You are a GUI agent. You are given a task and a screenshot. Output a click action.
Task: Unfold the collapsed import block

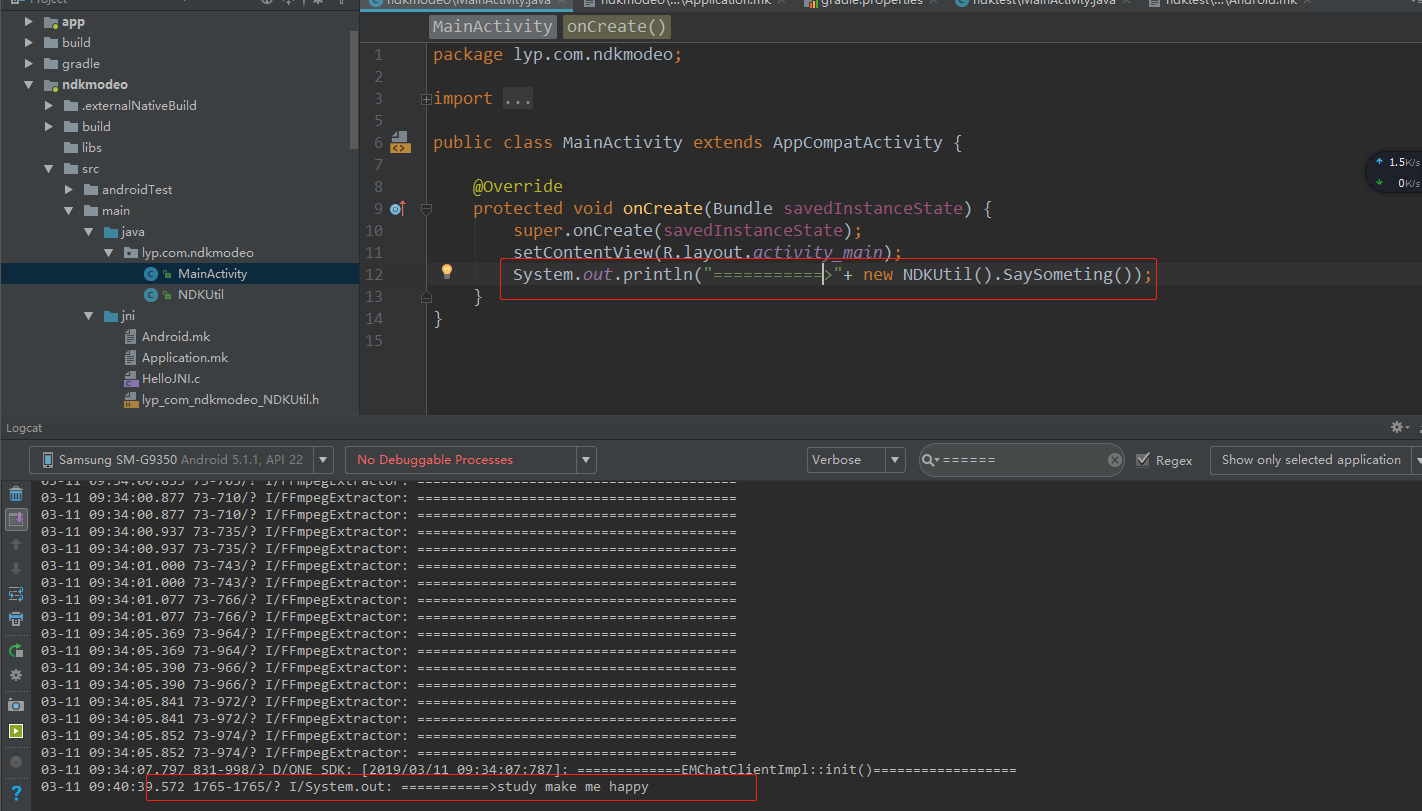(426, 98)
